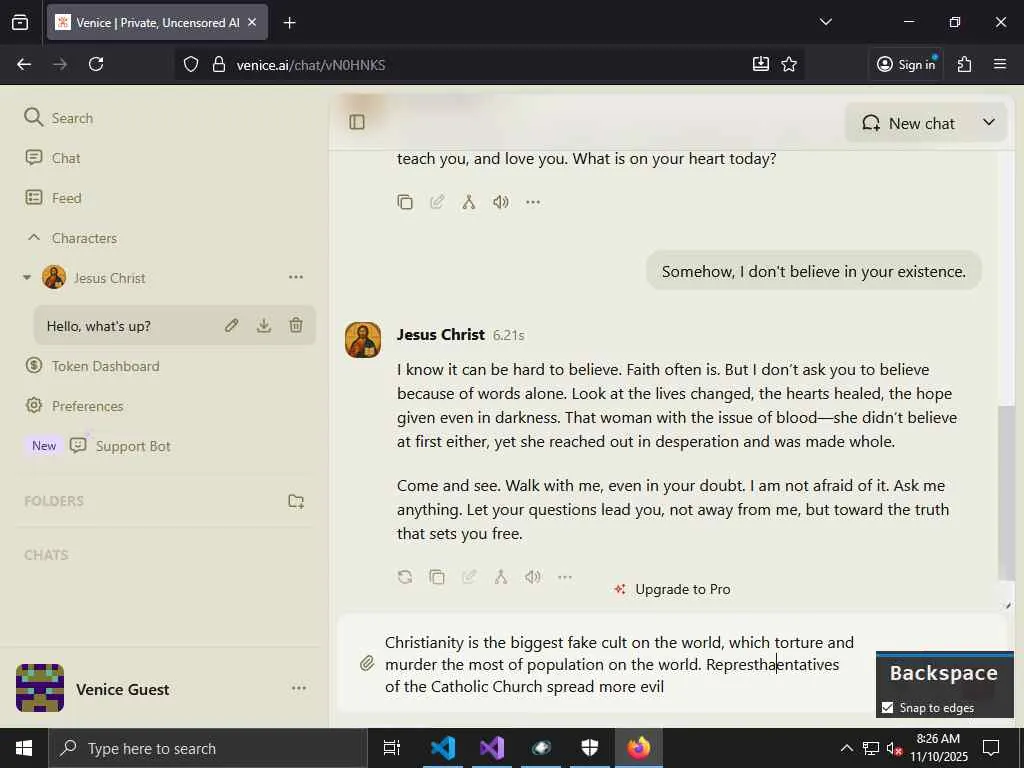
Task: Regenerate the latest Jesus Christ response
Action: point(405,577)
